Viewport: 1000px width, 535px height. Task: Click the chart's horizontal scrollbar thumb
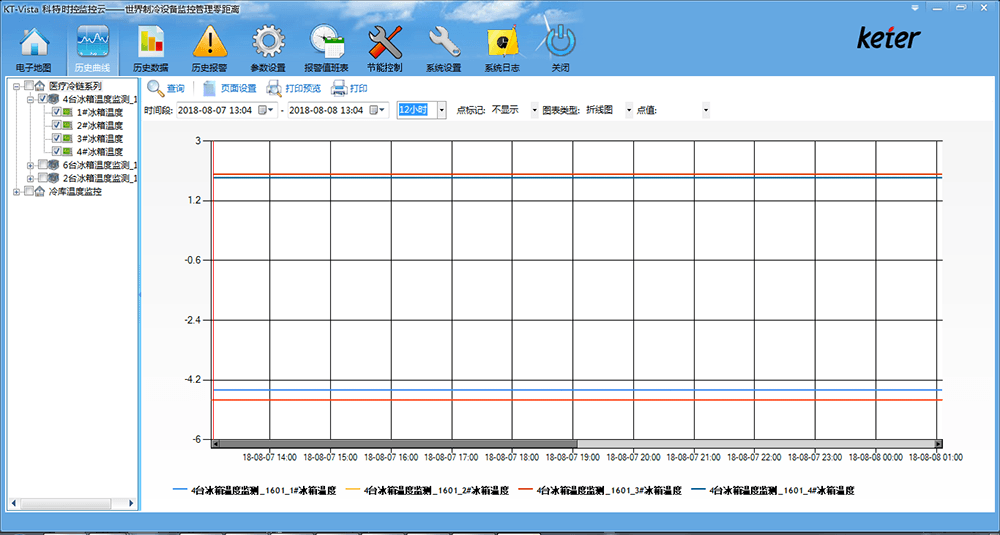point(398,444)
